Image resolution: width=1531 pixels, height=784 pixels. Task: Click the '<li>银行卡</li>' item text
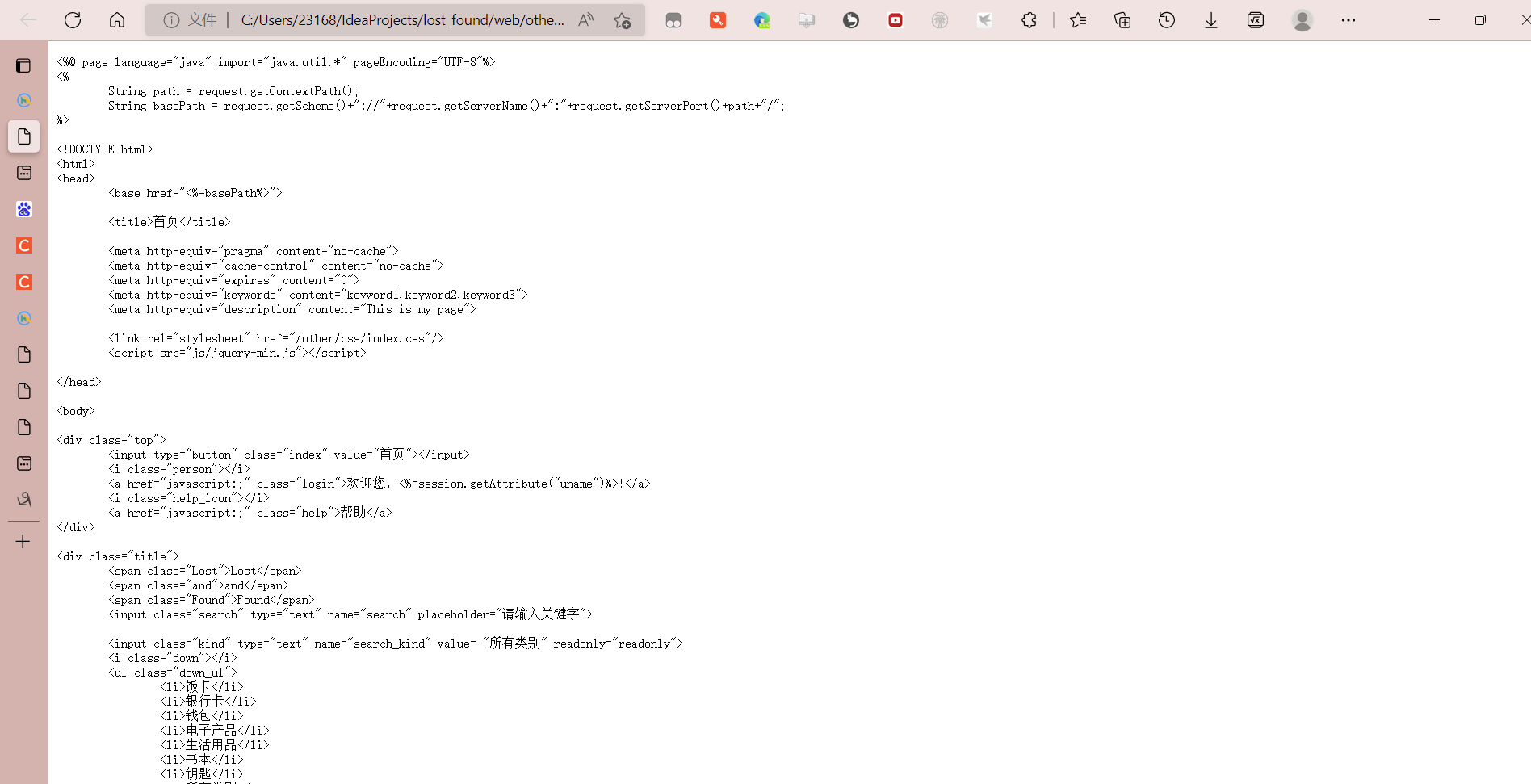[208, 702]
